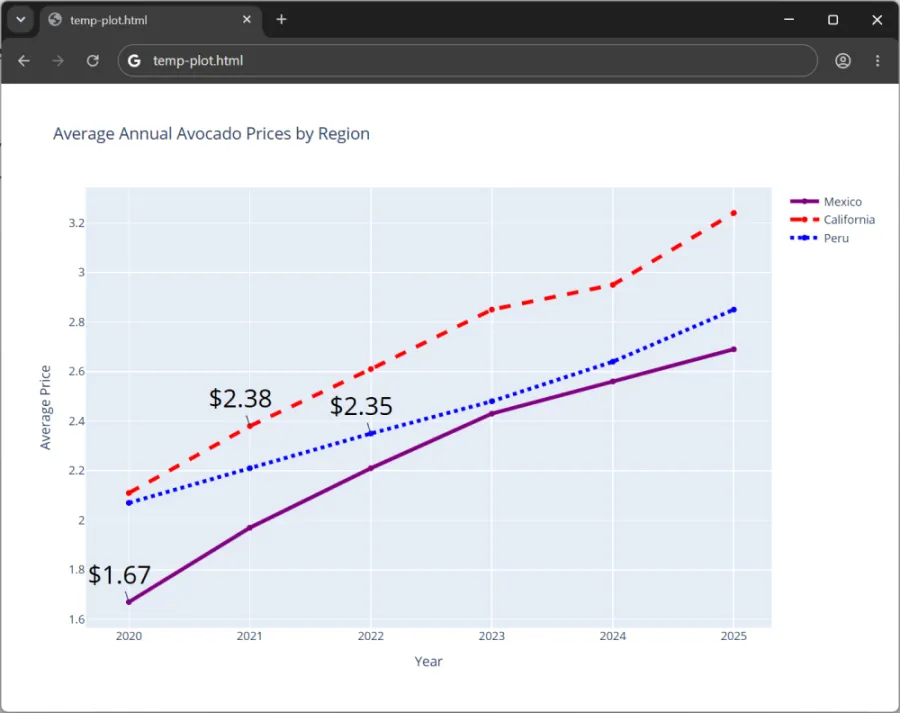Click the $2.38 annotation label
The width and height of the screenshot is (900, 713).
point(240,398)
